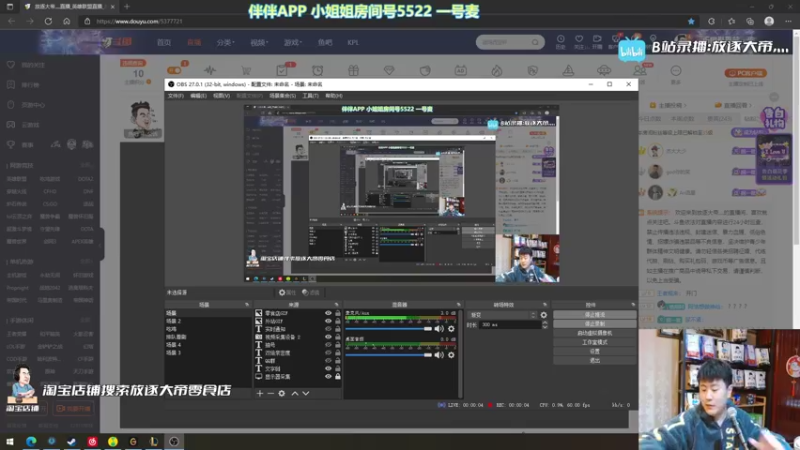Open the Douyu pulse waveform icon
The image size is (800, 450).
210,70
